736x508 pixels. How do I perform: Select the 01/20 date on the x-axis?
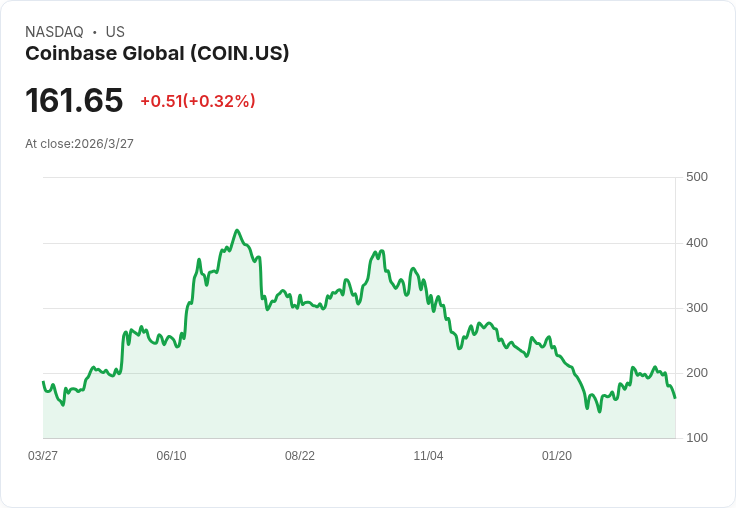(557, 456)
